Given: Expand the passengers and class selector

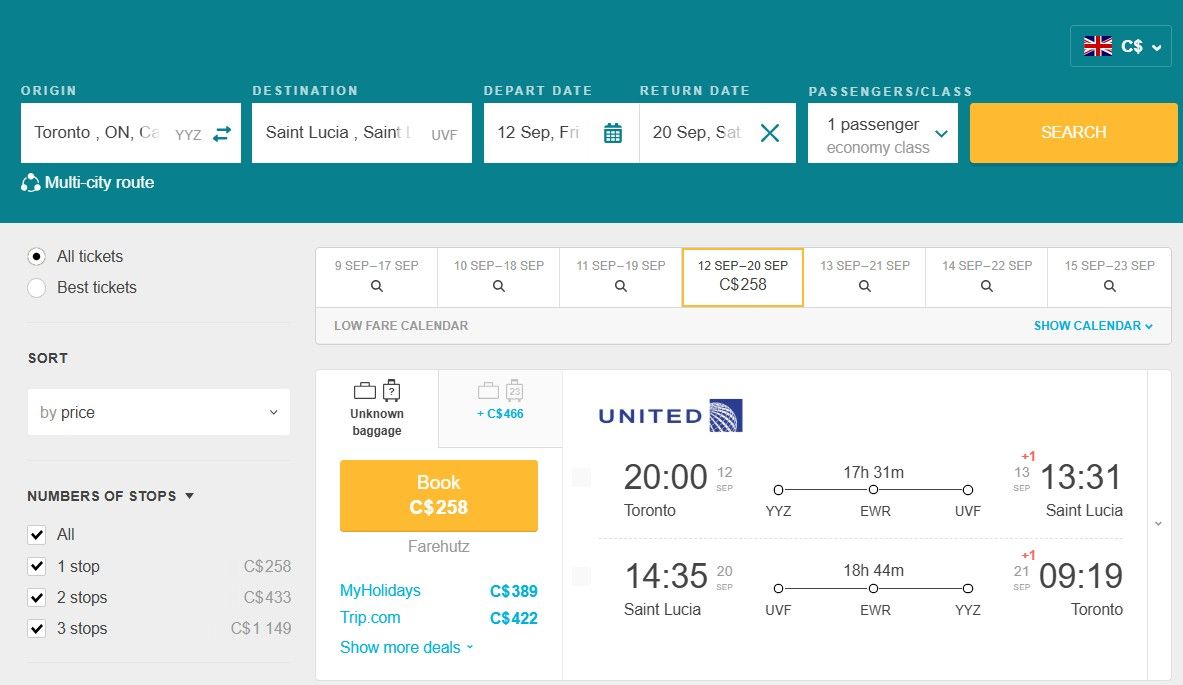Looking at the screenshot, I should tap(883, 133).
